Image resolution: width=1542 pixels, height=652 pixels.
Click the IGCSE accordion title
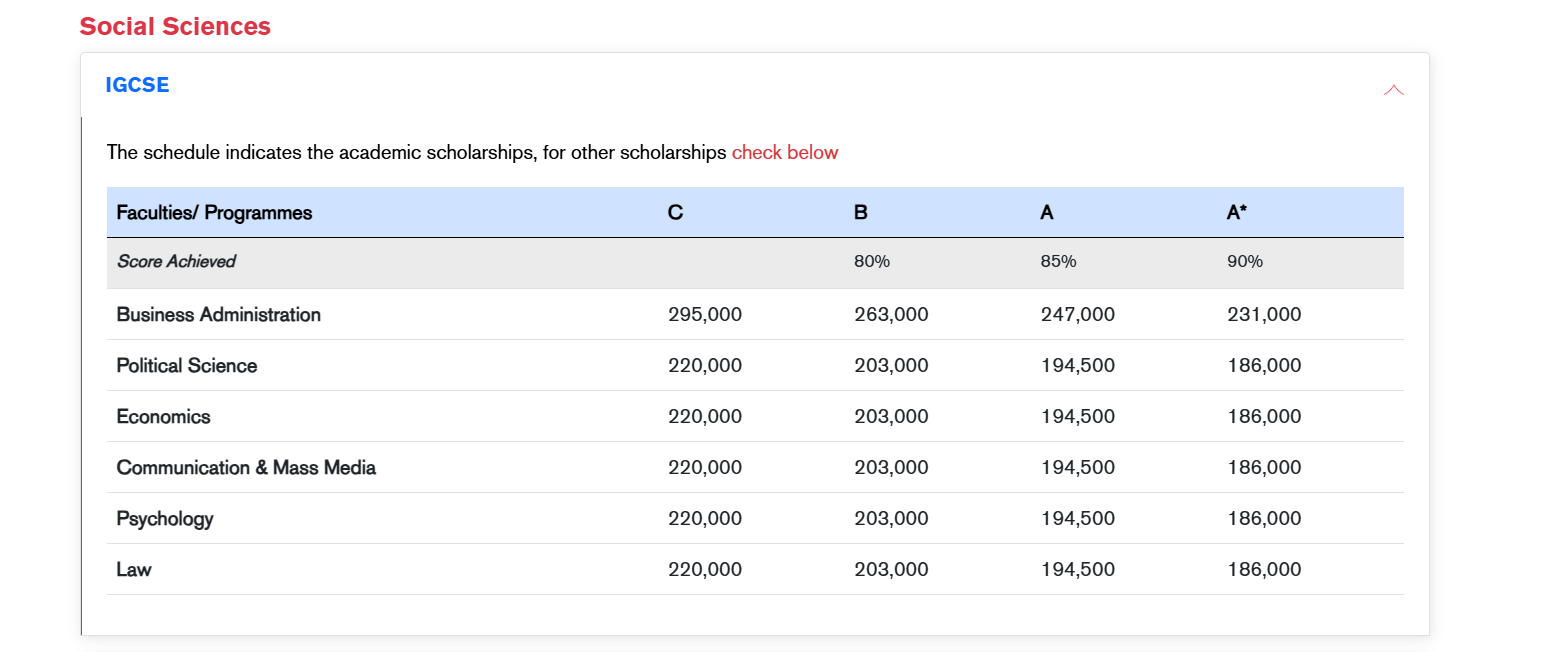pos(137,85)
